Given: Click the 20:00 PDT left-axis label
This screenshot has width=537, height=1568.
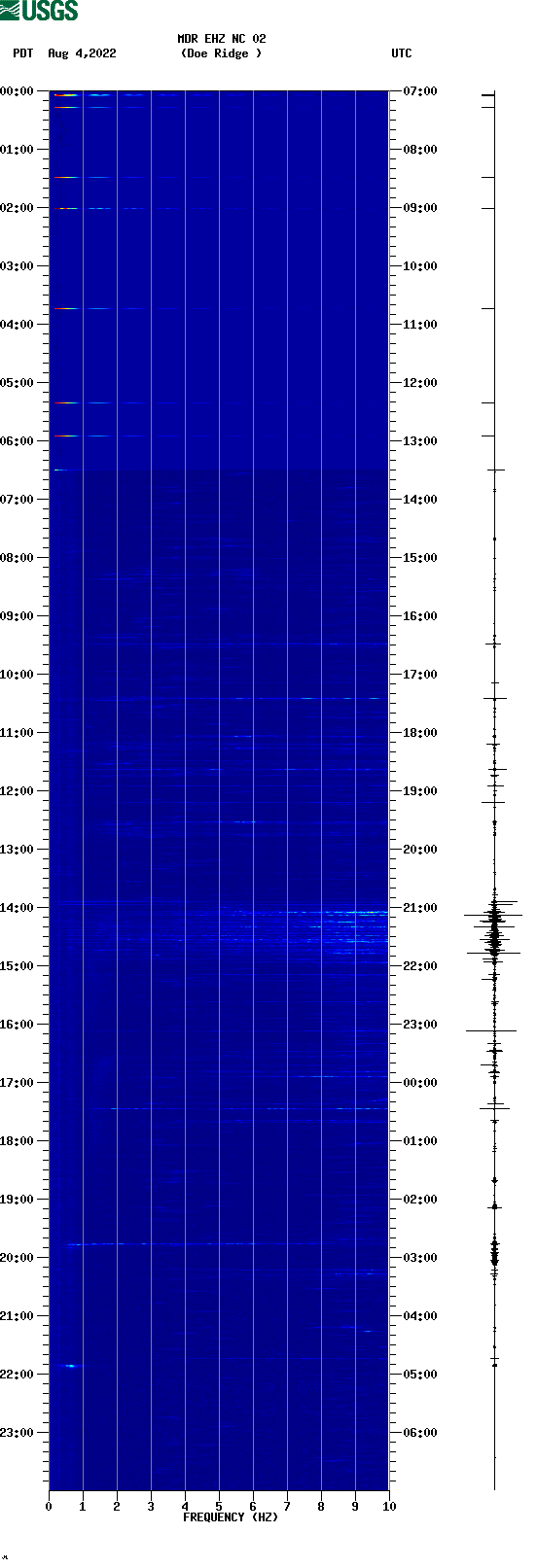Looking at the screenshot, I should point(17,1258).
